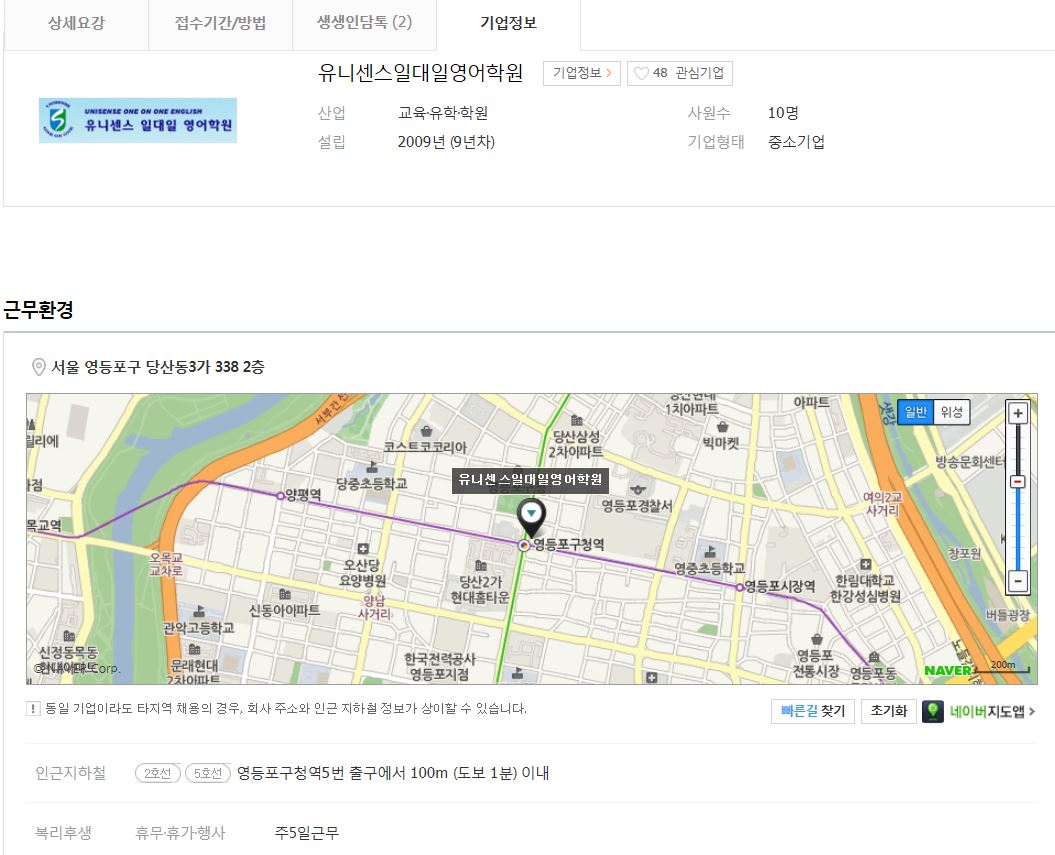The image size is (1055, 855).
Task: Zoom out the map with minus button
Action: [1017, 581]
